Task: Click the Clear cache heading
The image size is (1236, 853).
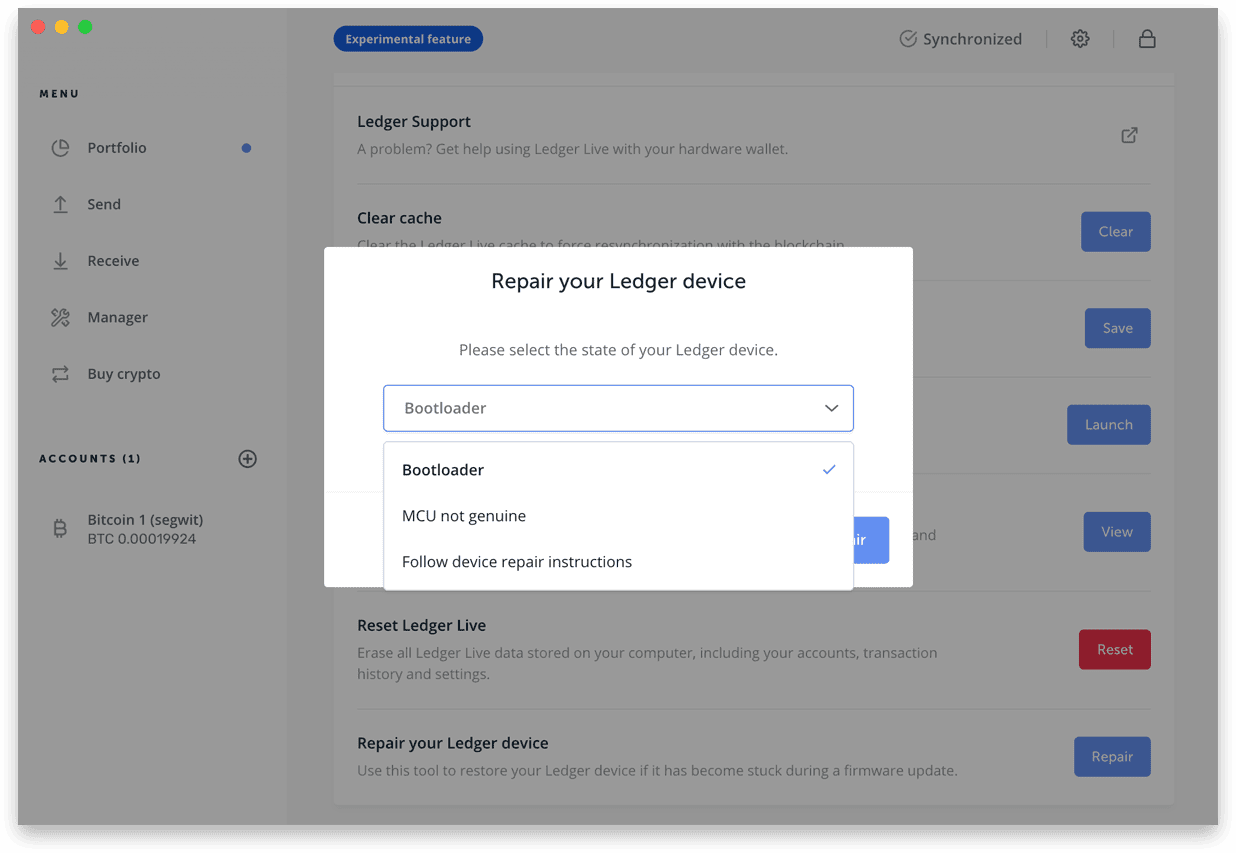Action: pyautogui.click(x=399, y=218)
